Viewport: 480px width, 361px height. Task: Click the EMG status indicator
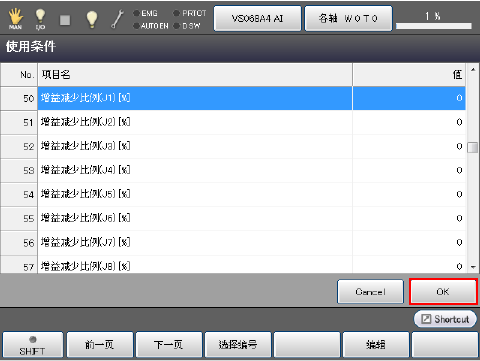click(145, 13)
